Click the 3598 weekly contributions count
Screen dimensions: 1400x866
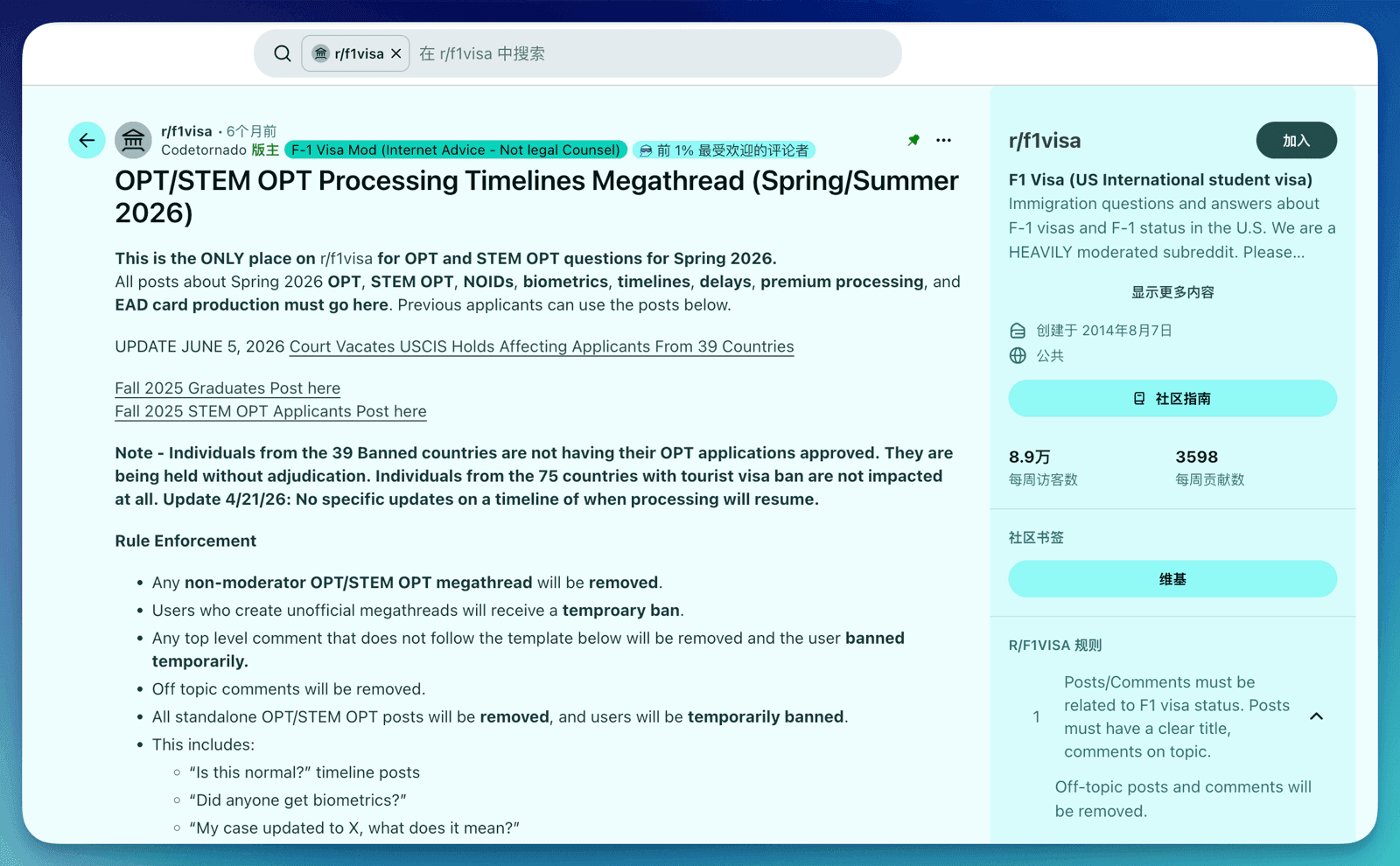[x=1196, y=457]
